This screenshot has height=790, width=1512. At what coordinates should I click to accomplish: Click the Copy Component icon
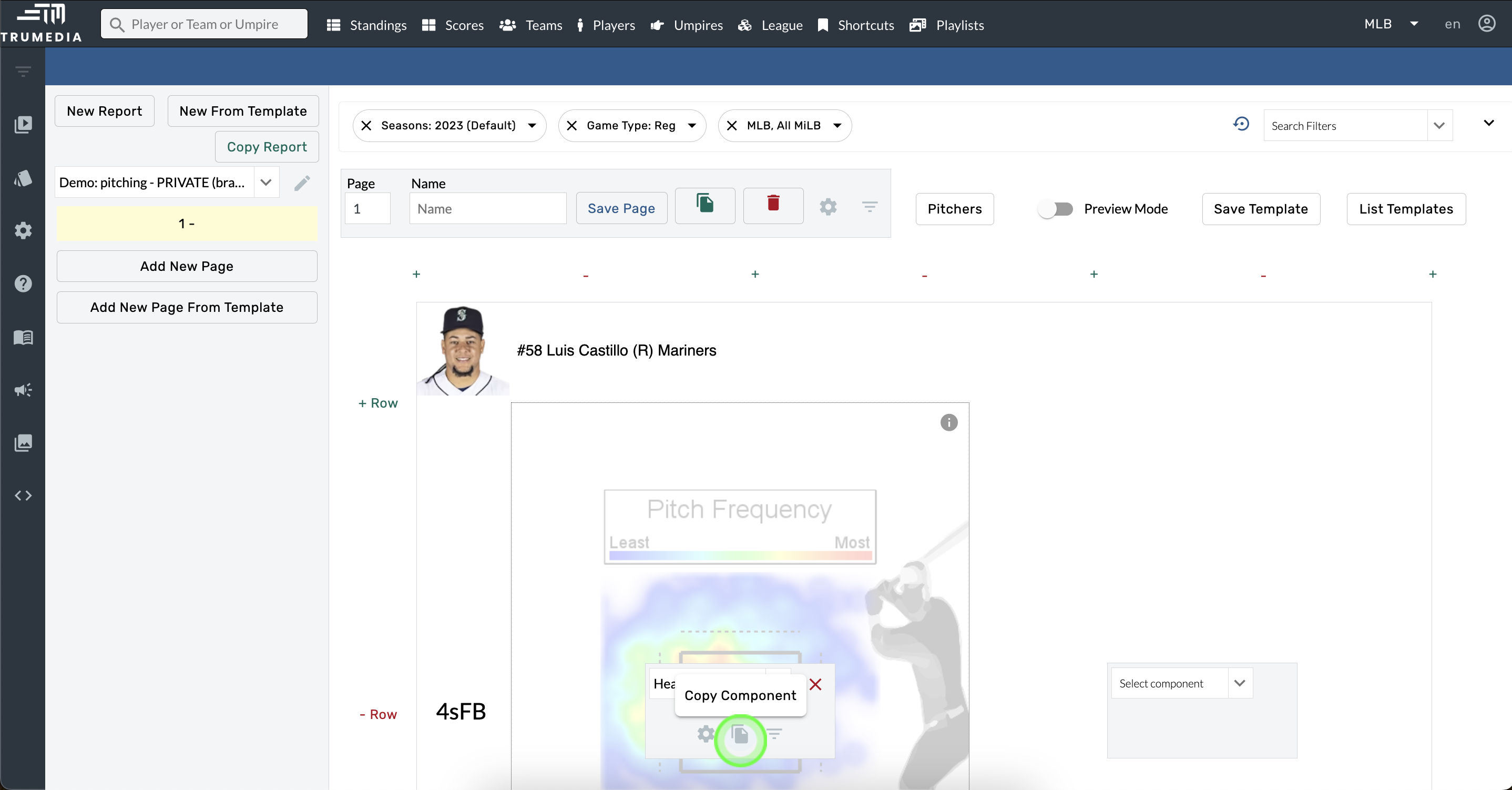[x=740, y=734]
